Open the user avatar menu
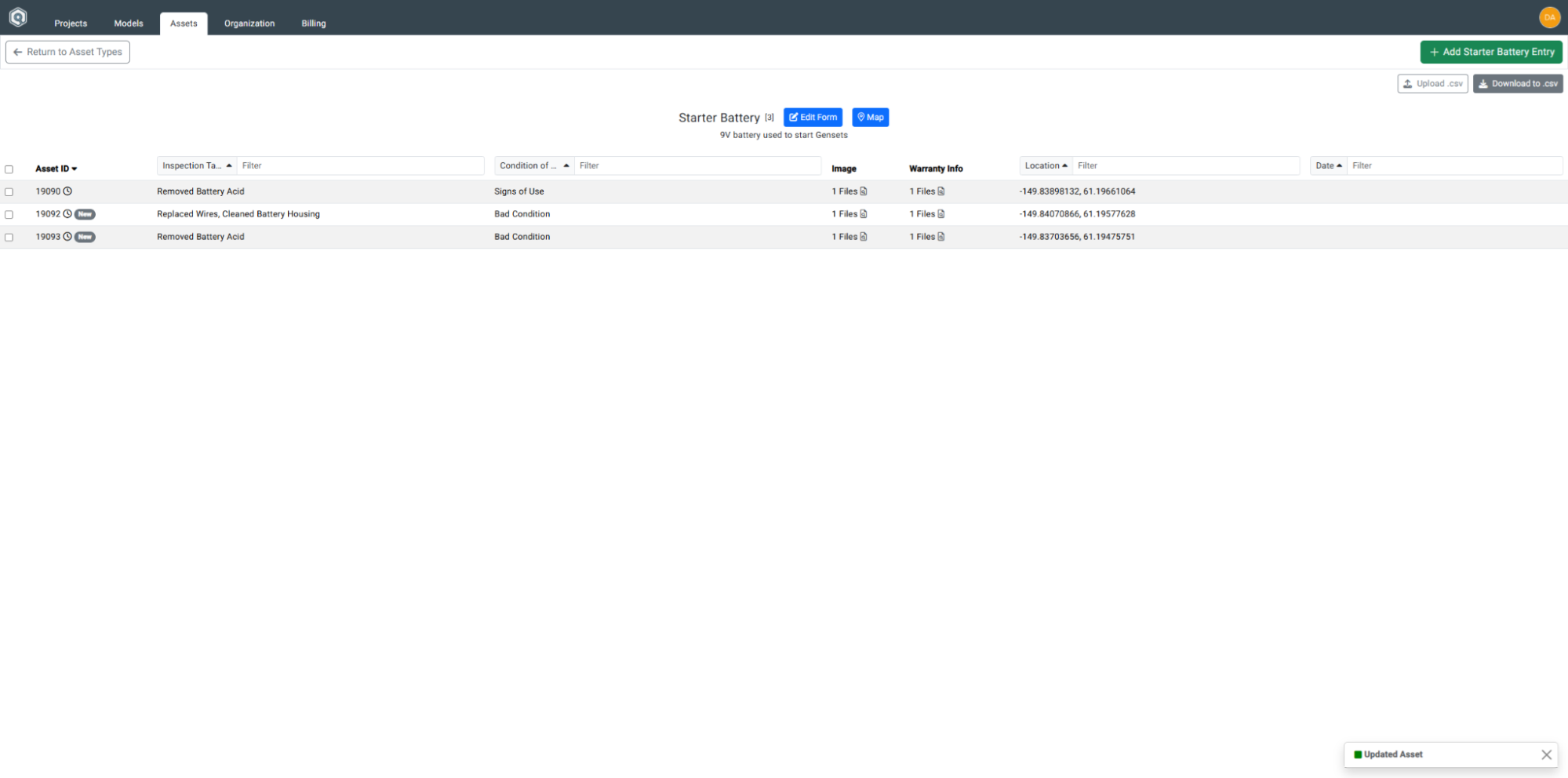Viewport: 1568px width, 778px height. tap(1549, 17)
